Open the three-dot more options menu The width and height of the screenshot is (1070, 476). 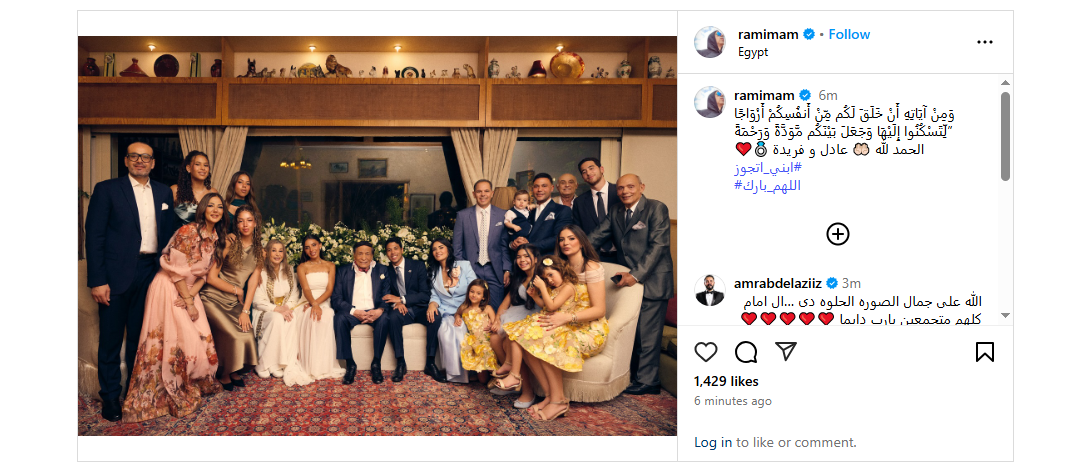coord(985,42)
